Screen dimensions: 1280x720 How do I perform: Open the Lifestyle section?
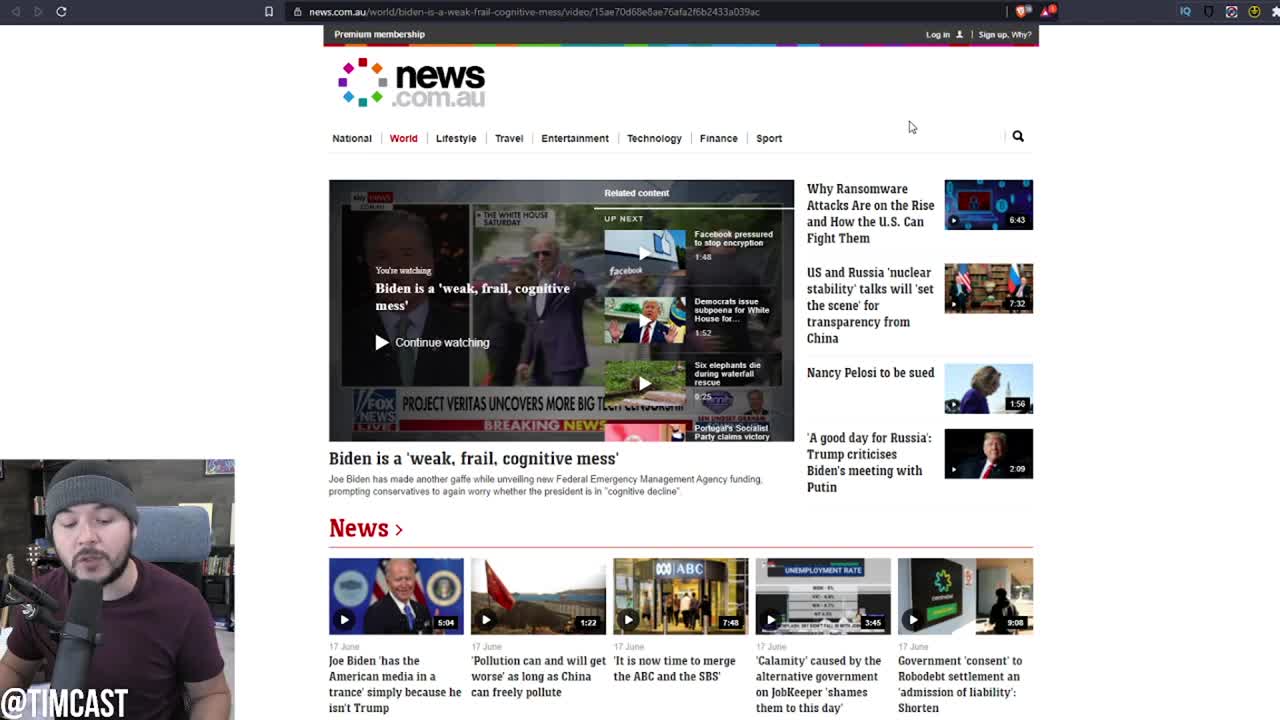coord(456,138)
